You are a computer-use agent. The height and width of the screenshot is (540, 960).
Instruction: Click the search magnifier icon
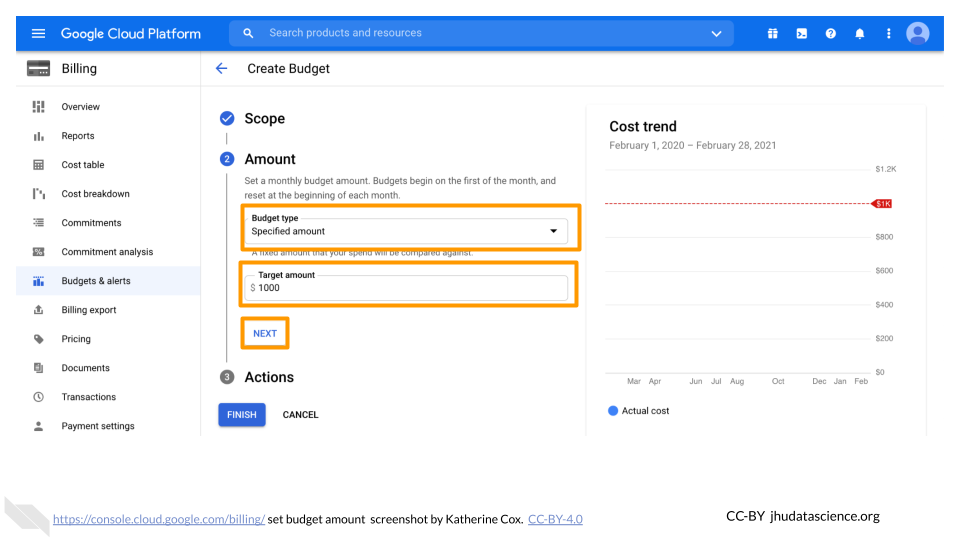[x=248, y=33]
